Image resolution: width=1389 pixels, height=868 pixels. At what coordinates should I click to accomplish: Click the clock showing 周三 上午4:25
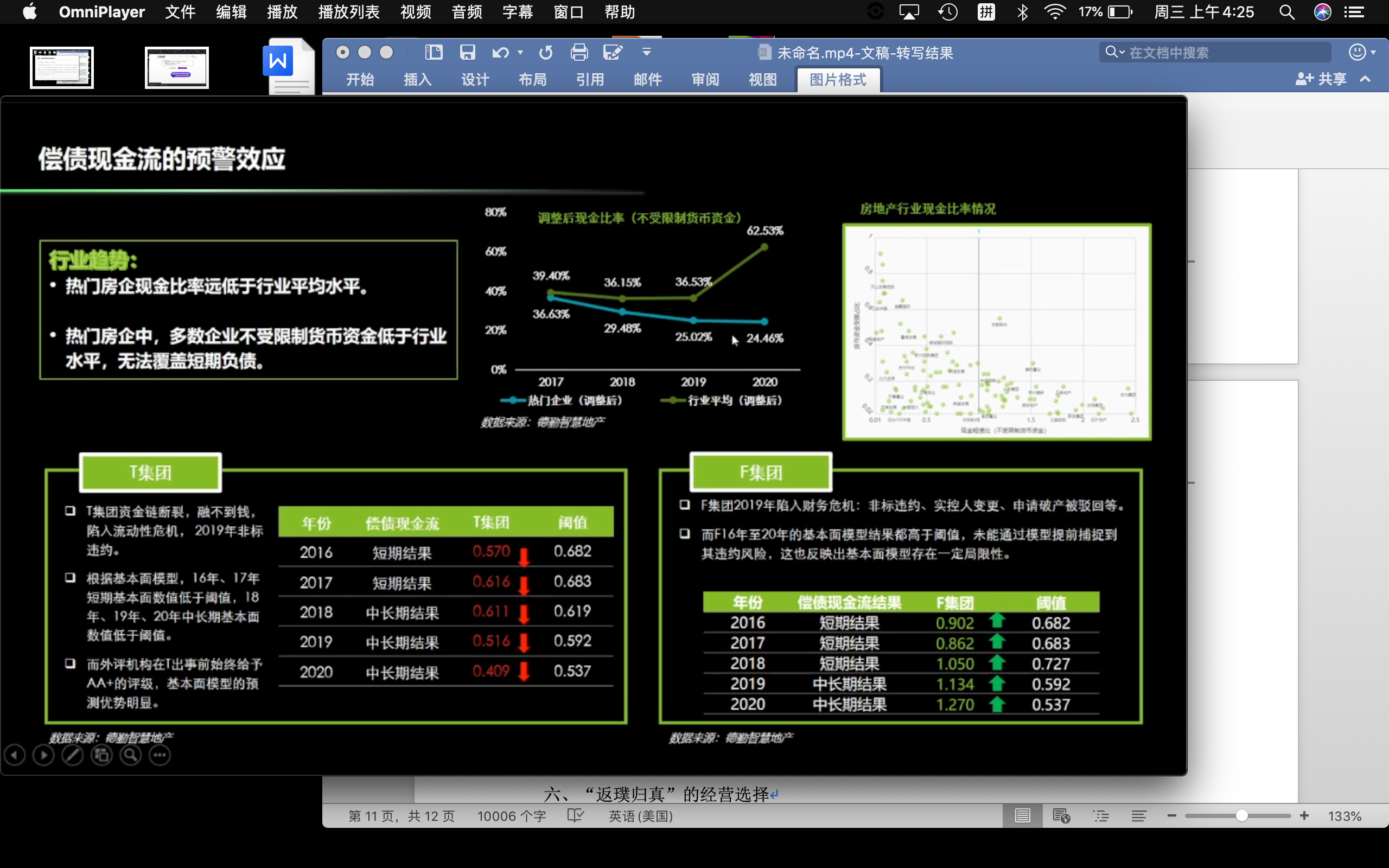pyautogui.click(x=1203, y=12)
